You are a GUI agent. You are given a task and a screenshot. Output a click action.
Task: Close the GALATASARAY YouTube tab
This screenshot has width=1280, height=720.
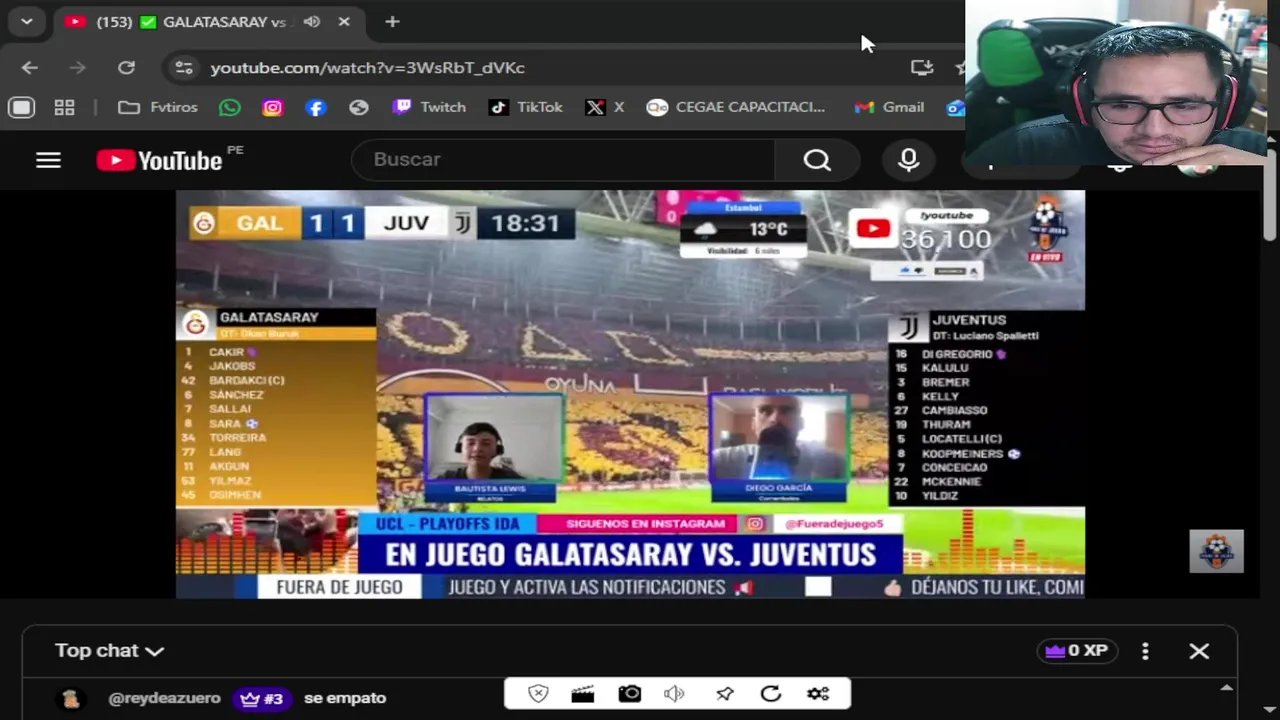click(x=344, y=21)
